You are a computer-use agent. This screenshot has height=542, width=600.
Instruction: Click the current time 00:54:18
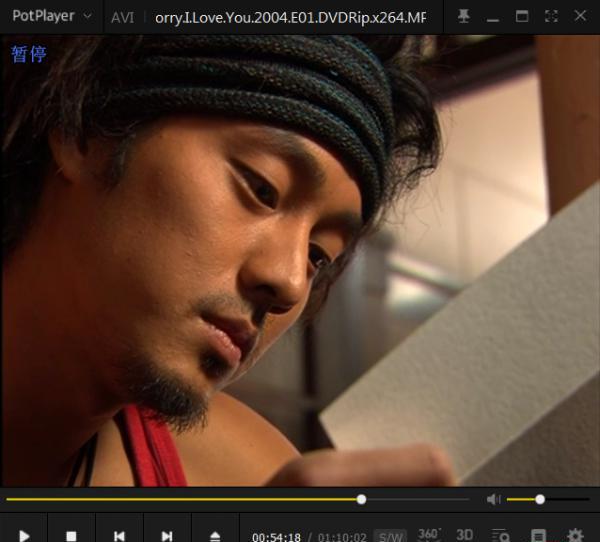(x=276, y=537)
